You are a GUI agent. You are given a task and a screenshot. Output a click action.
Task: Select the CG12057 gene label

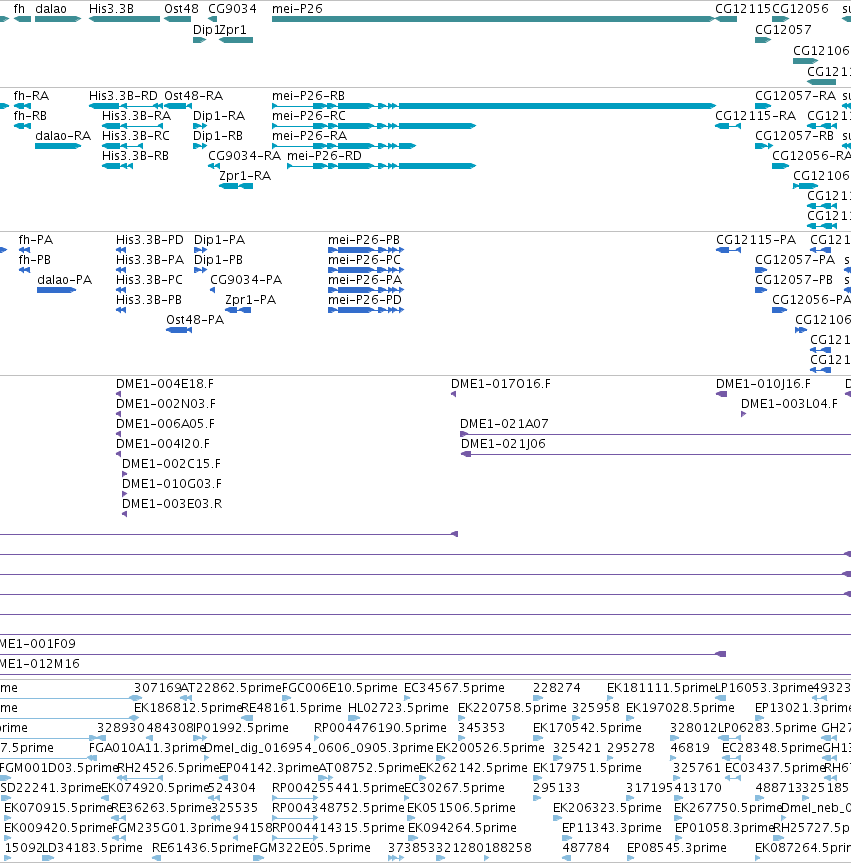pyautogui.click(x=783, y=30)
